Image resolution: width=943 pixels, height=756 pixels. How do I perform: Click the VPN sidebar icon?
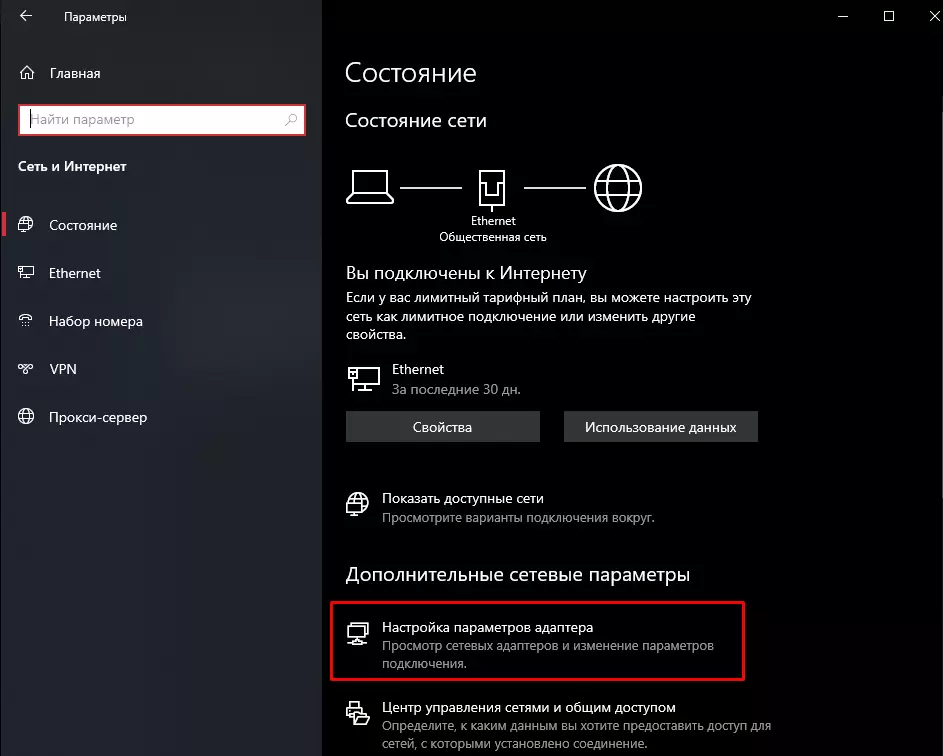tap(27, 369)
